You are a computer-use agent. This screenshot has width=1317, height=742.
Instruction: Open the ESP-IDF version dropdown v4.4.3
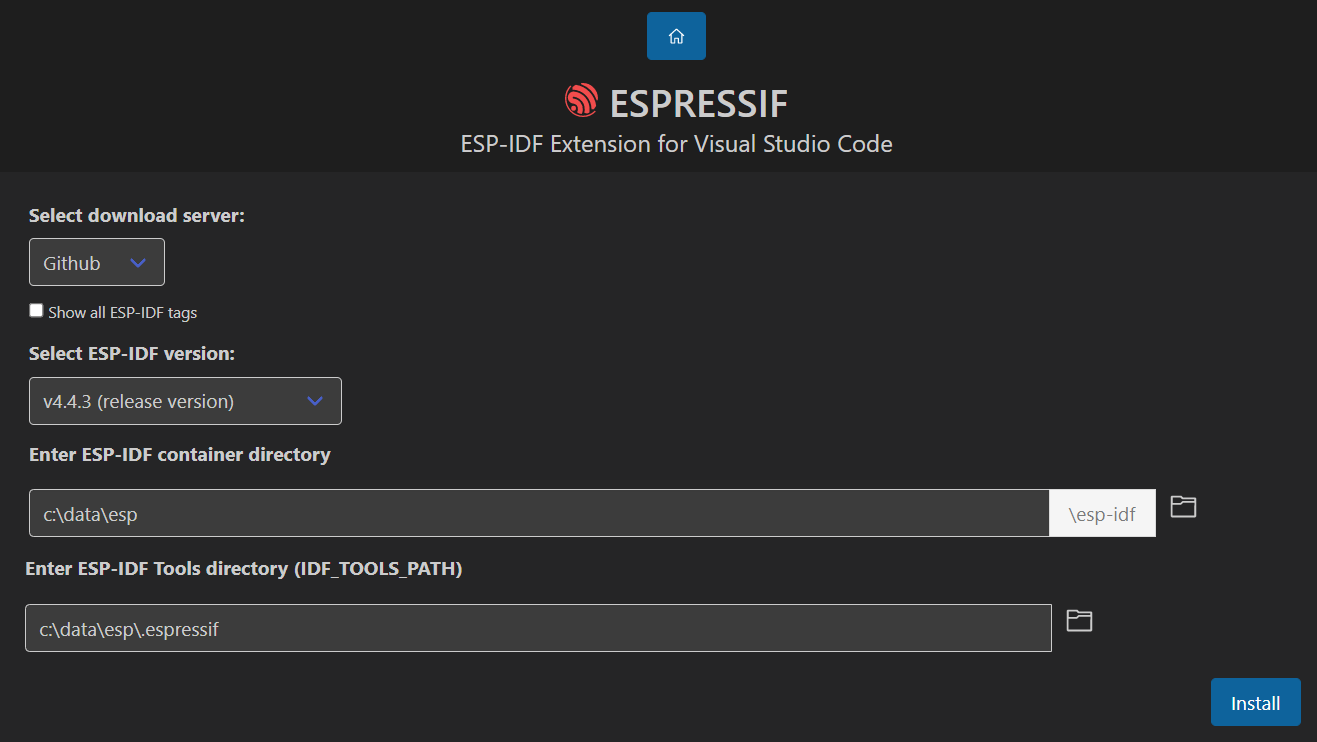tap(185, 401)
